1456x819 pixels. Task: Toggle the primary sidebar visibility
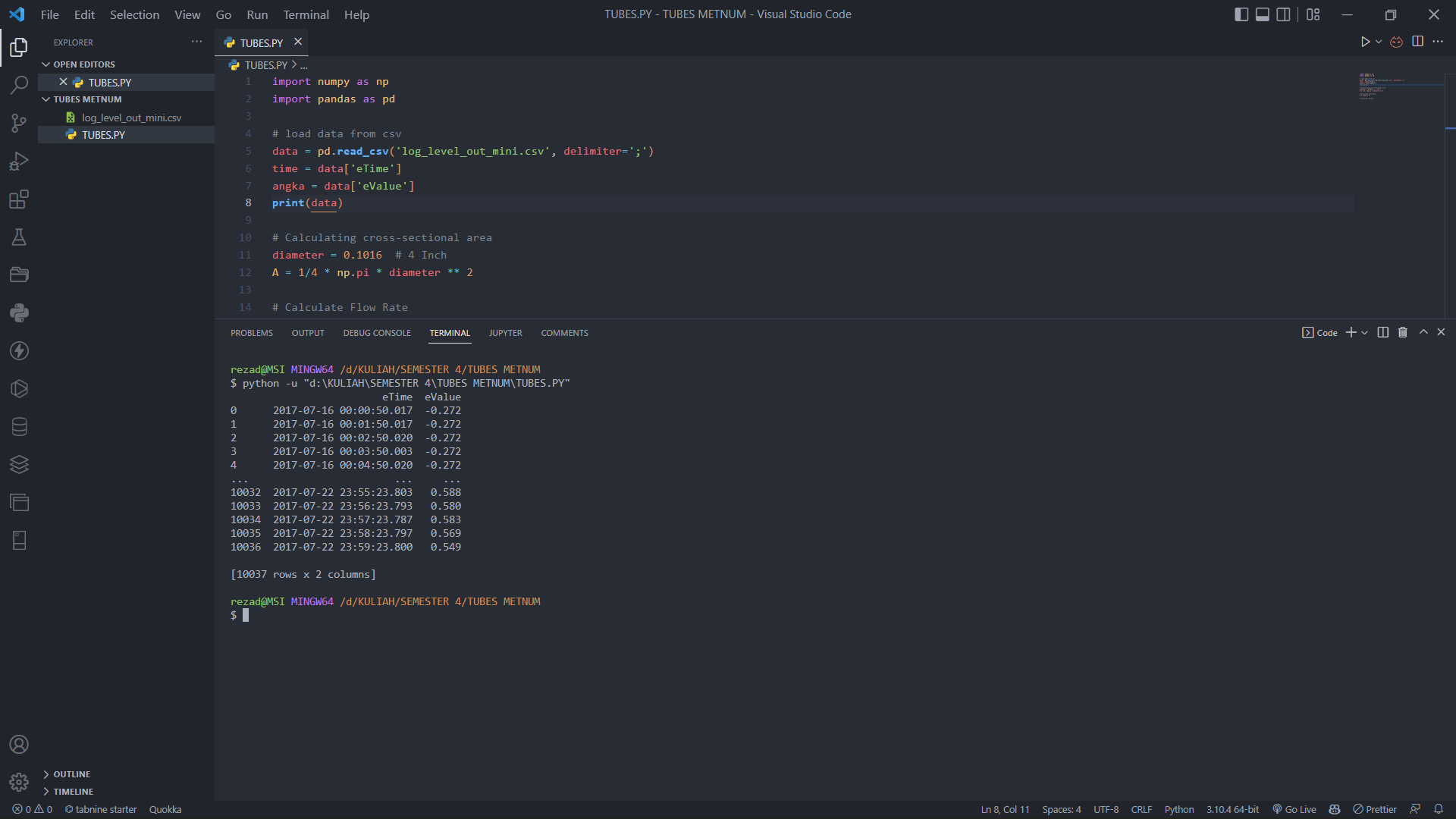coord(1241,14)
